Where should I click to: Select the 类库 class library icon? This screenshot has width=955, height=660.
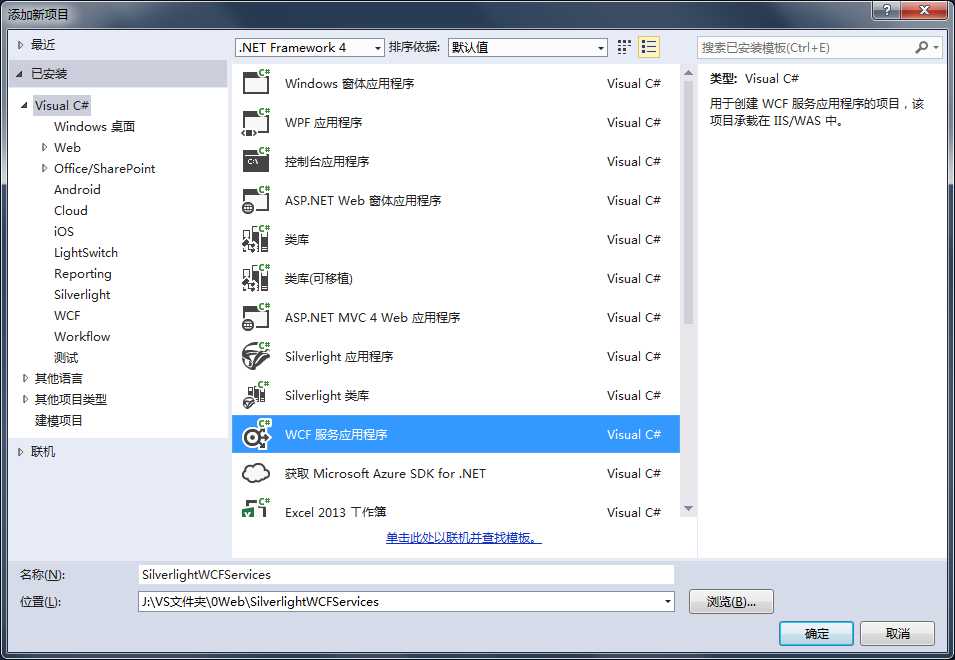coord(256,239)
